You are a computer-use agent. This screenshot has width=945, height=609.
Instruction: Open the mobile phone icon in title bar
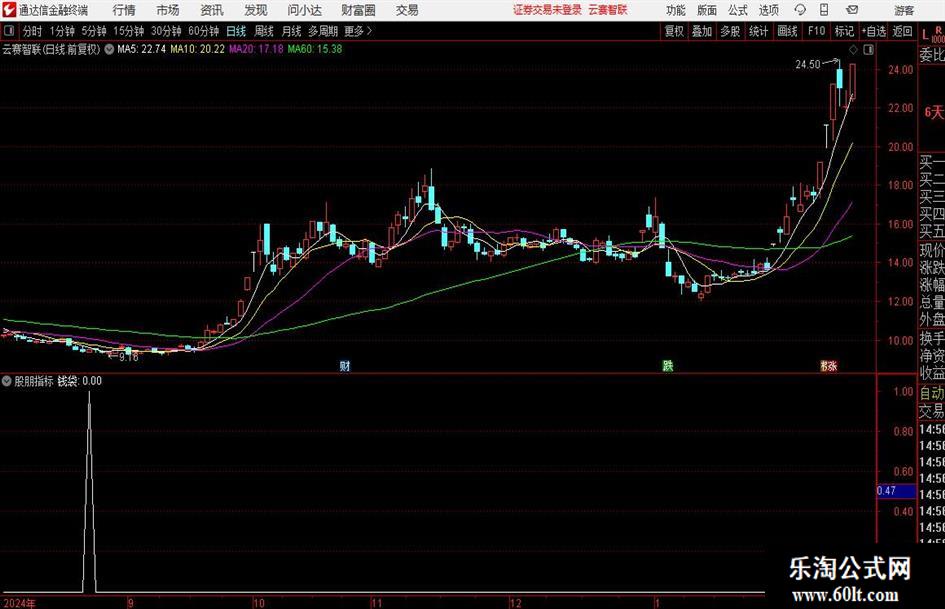point(824,10)
